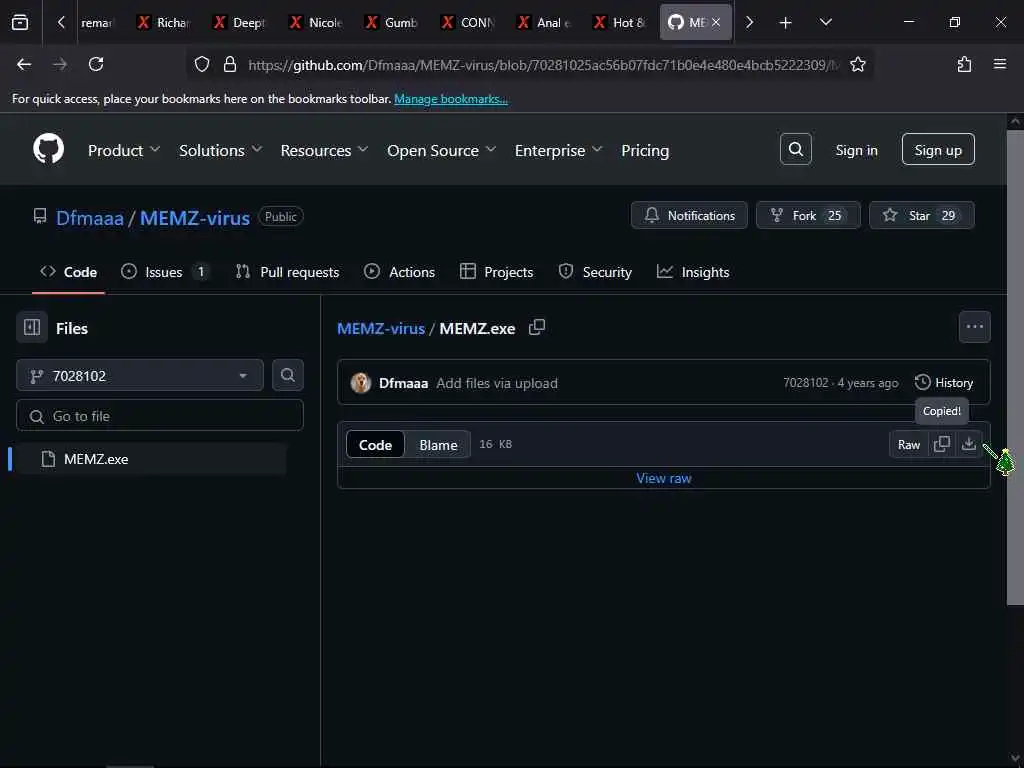Switch to the Blame view toggle

pos(438,445)
